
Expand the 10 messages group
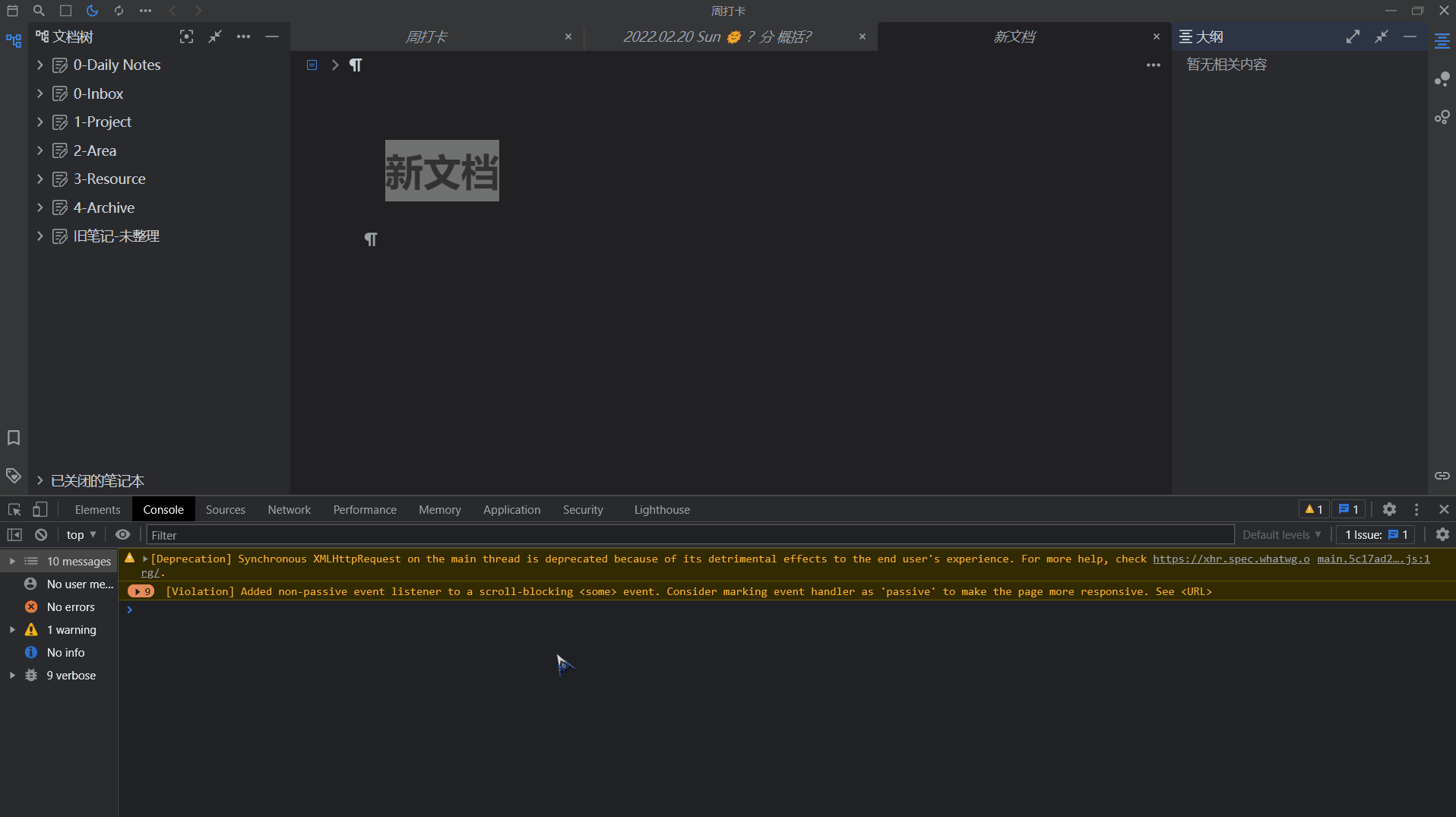[12, 562]
